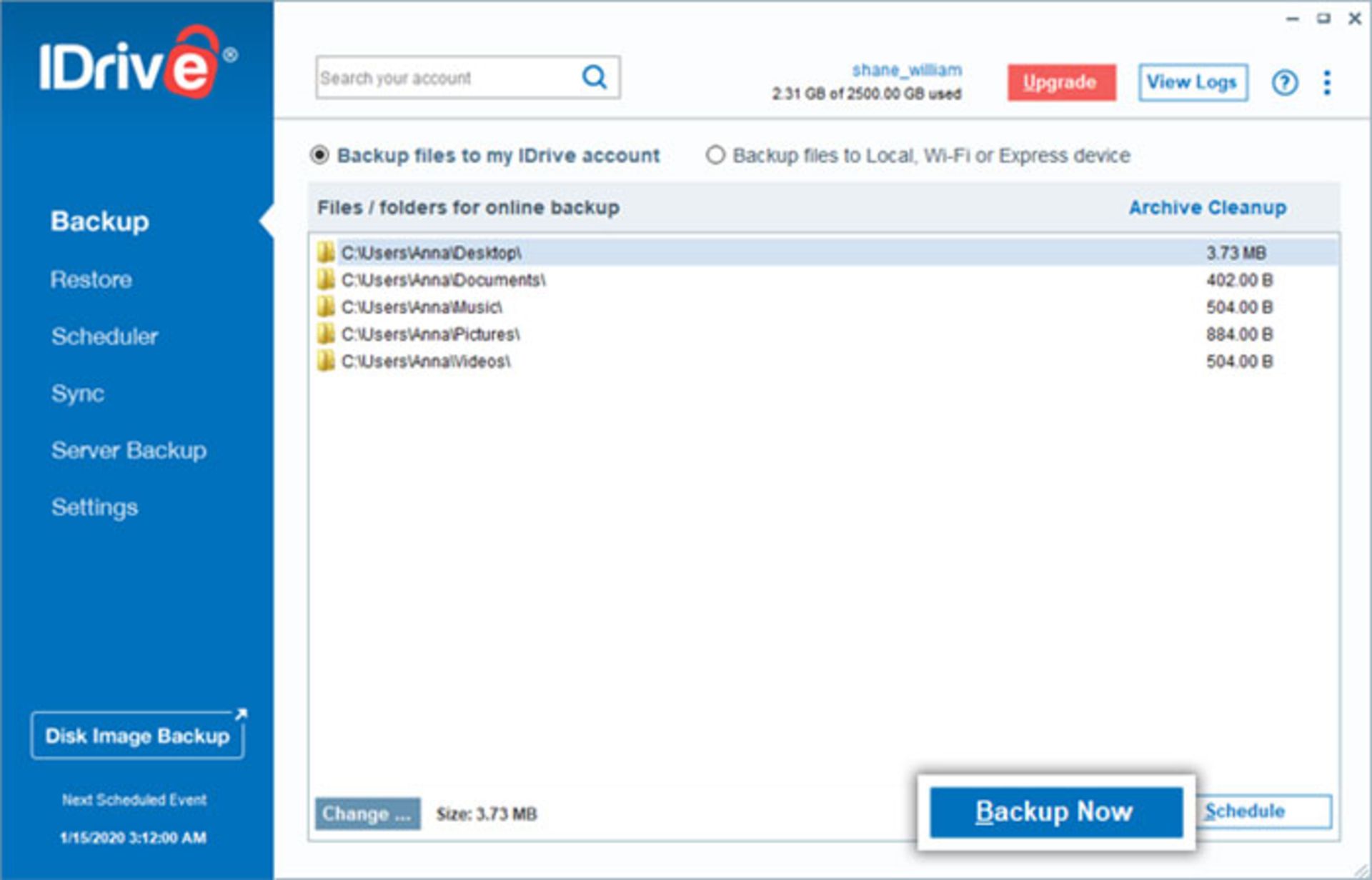Select Backup files to my IDrive account
The height and width of the screenshot is (880, 1372).
(x=319, y=155)
